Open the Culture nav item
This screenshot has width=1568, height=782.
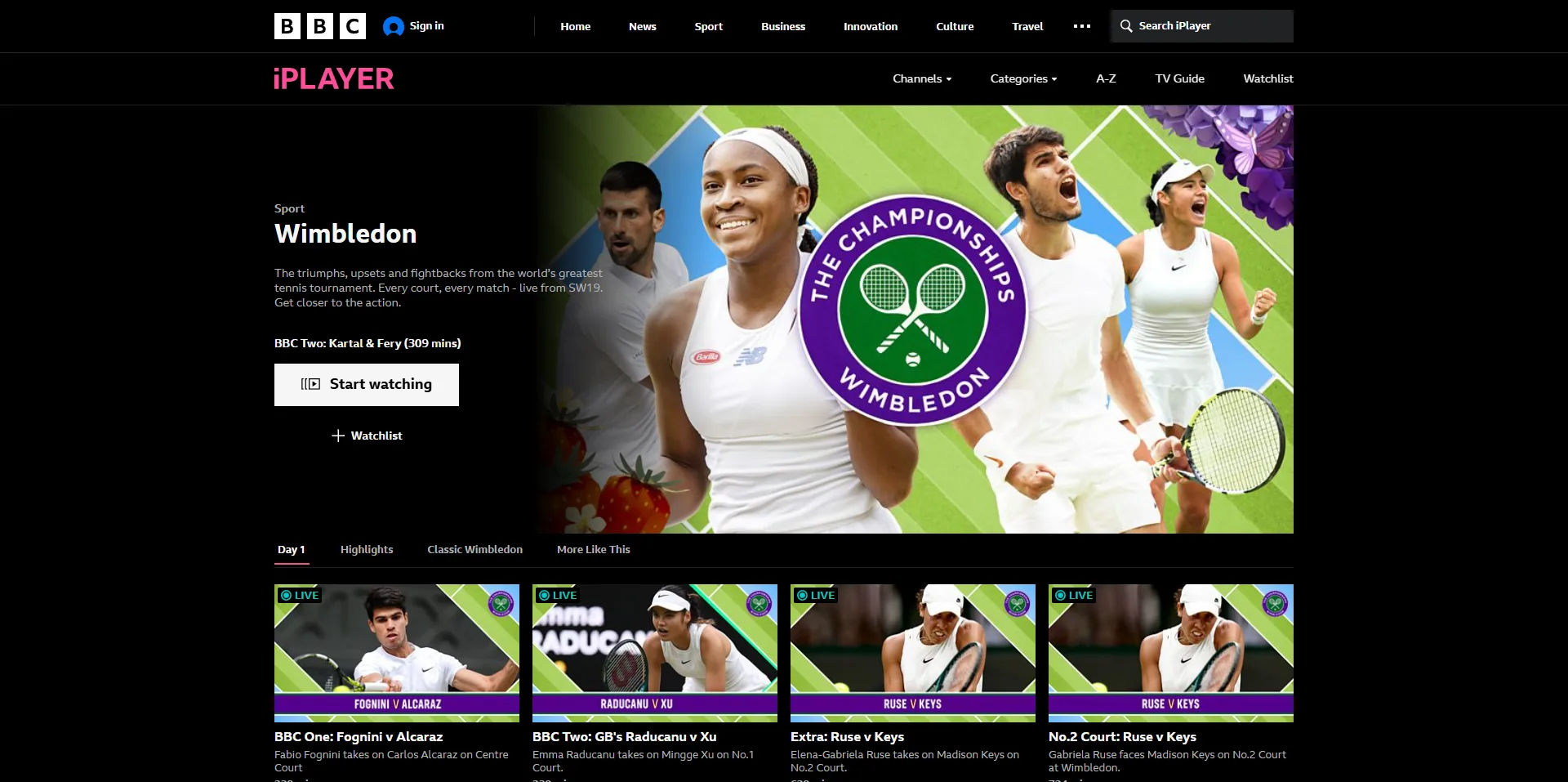pyautogui.click(x=955, y=26)
